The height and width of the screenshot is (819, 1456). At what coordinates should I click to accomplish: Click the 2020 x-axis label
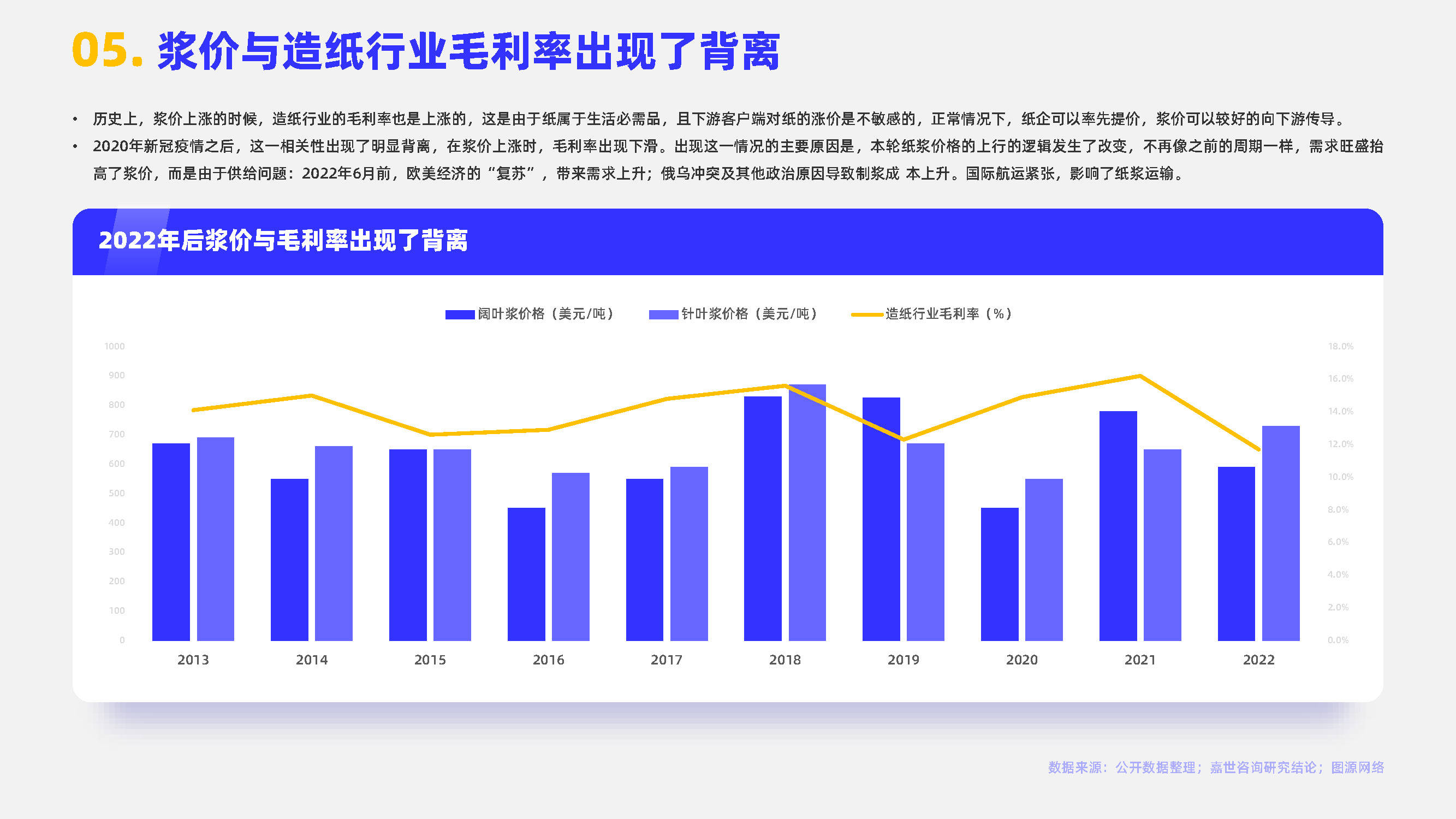point(1022,660)
